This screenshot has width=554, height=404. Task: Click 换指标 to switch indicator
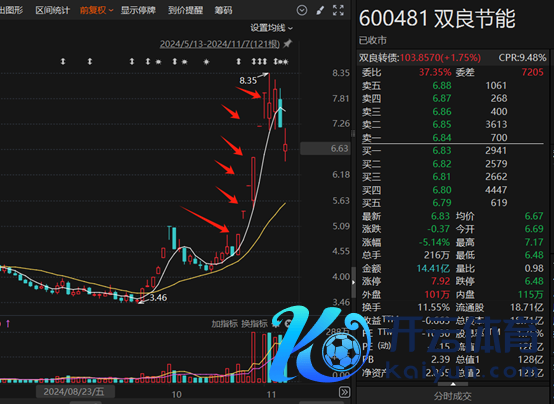coord(254,324)
